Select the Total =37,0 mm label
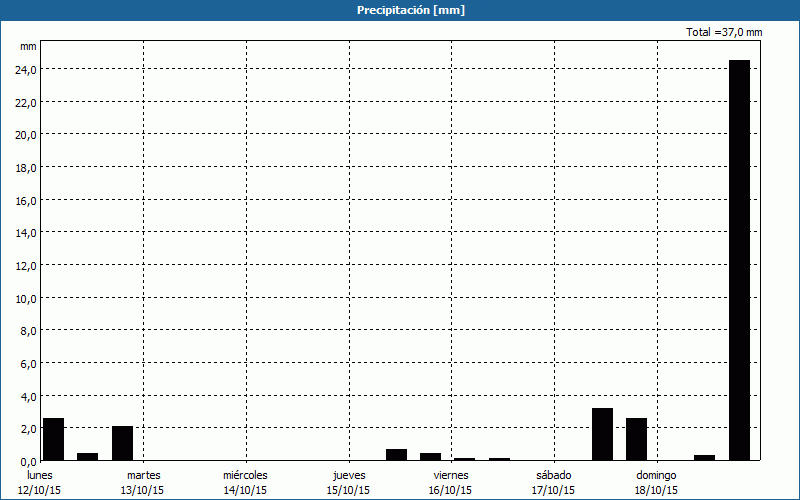Screen dimensions: 800x500 click(724, 32)
